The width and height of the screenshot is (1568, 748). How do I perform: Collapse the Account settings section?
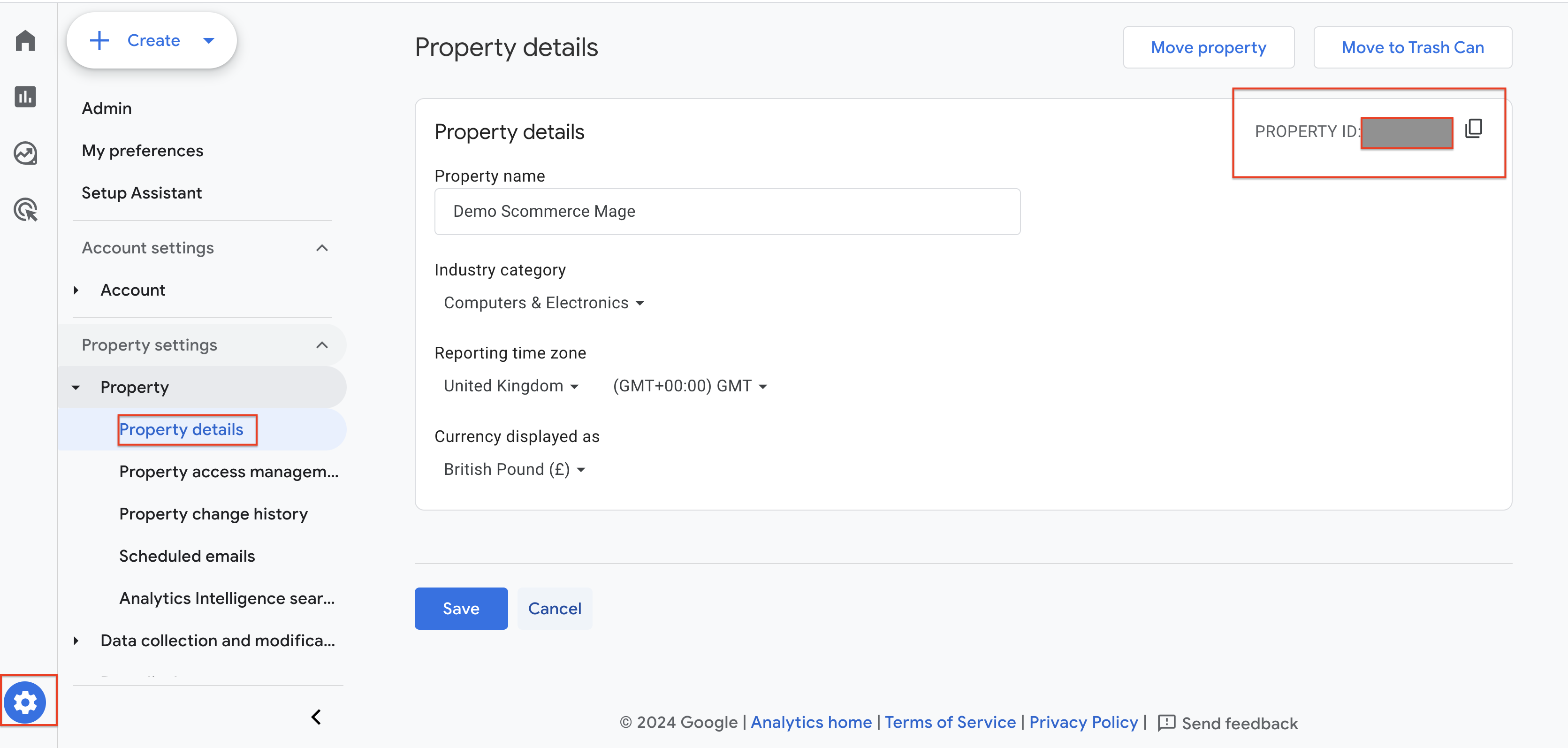point(322,248)
